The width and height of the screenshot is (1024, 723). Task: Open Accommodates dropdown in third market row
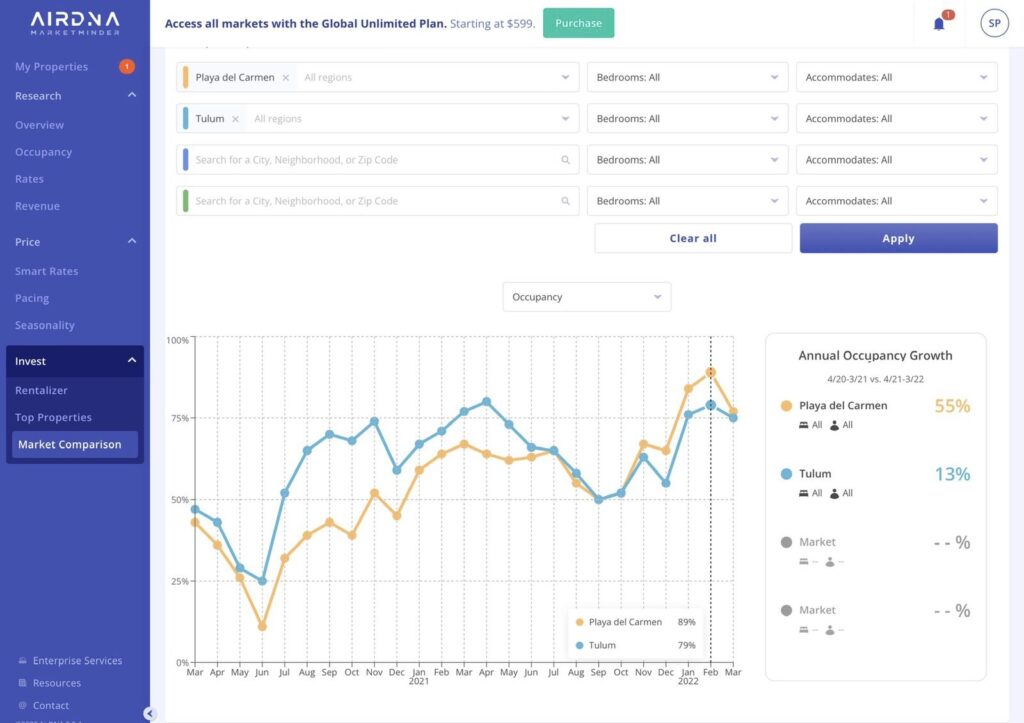tap(897, 160)
